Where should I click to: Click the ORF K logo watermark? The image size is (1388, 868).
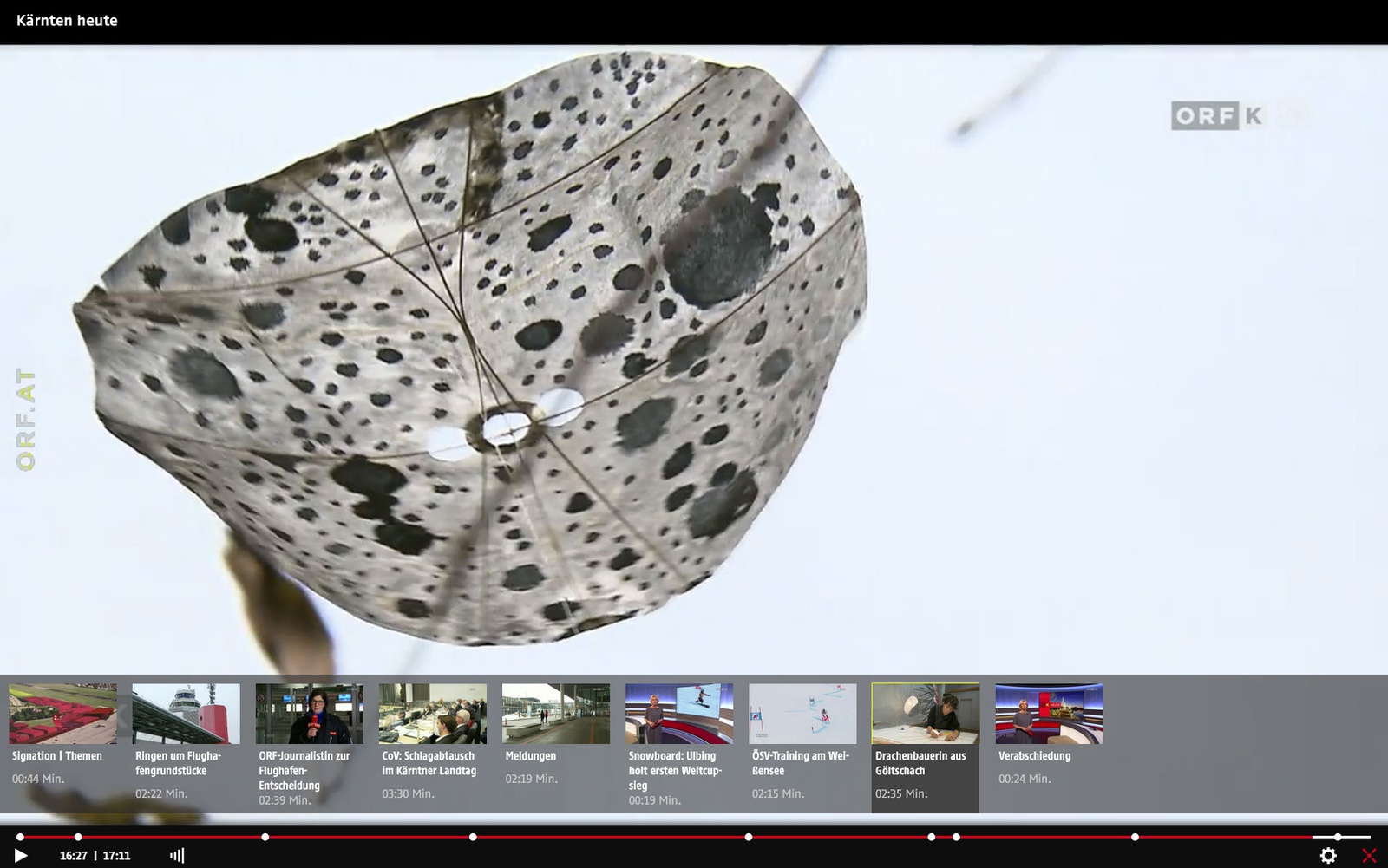point(1217,115)
